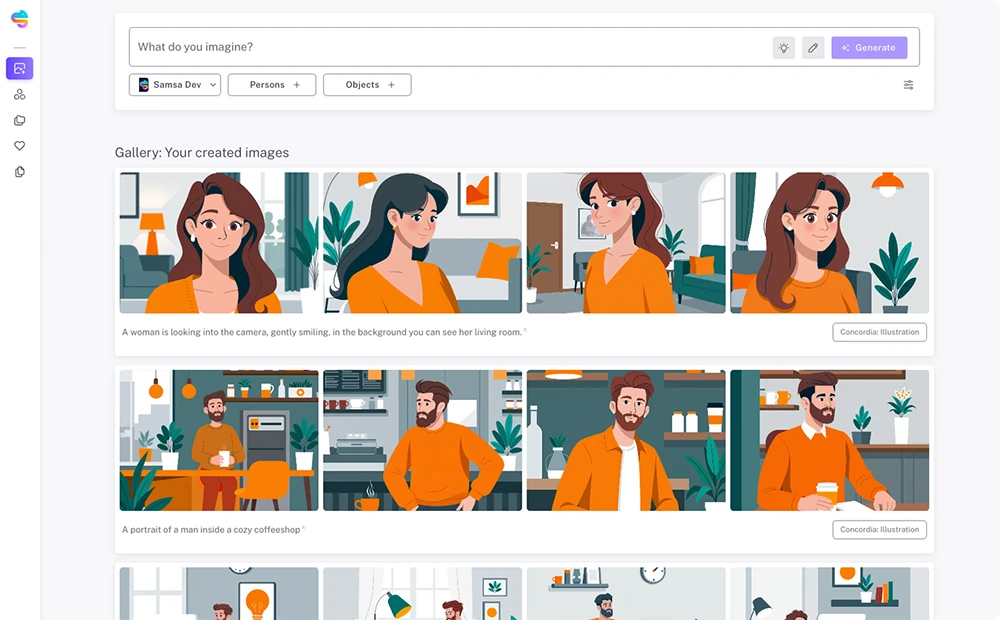Click the 'What do you imagine?' prompt field

point(450,47)
